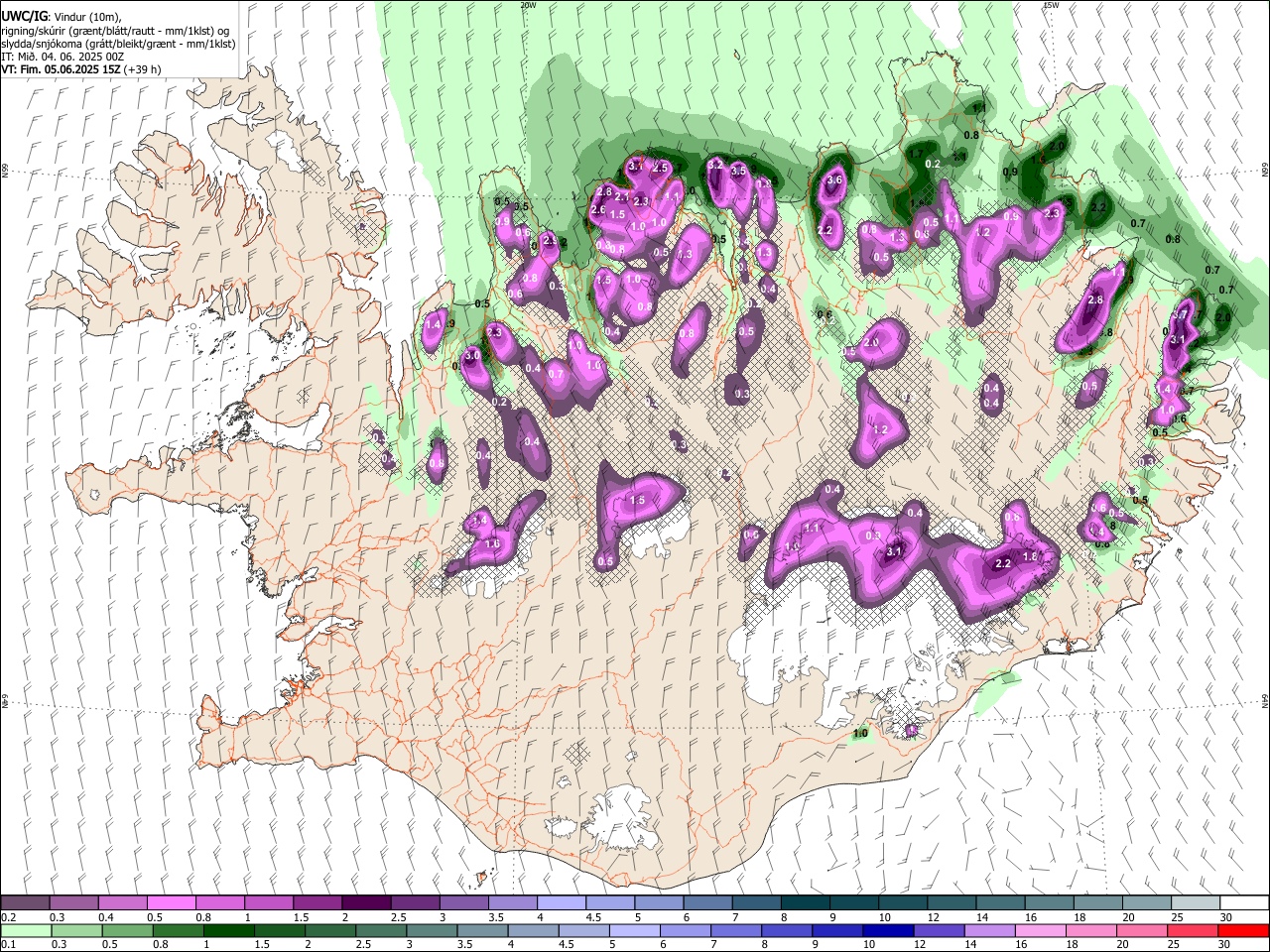The height and width of the screenshot is (952, 1270).
Task: Pick upper snow legend swatch starting at 0.4
Action: [122, 902]
